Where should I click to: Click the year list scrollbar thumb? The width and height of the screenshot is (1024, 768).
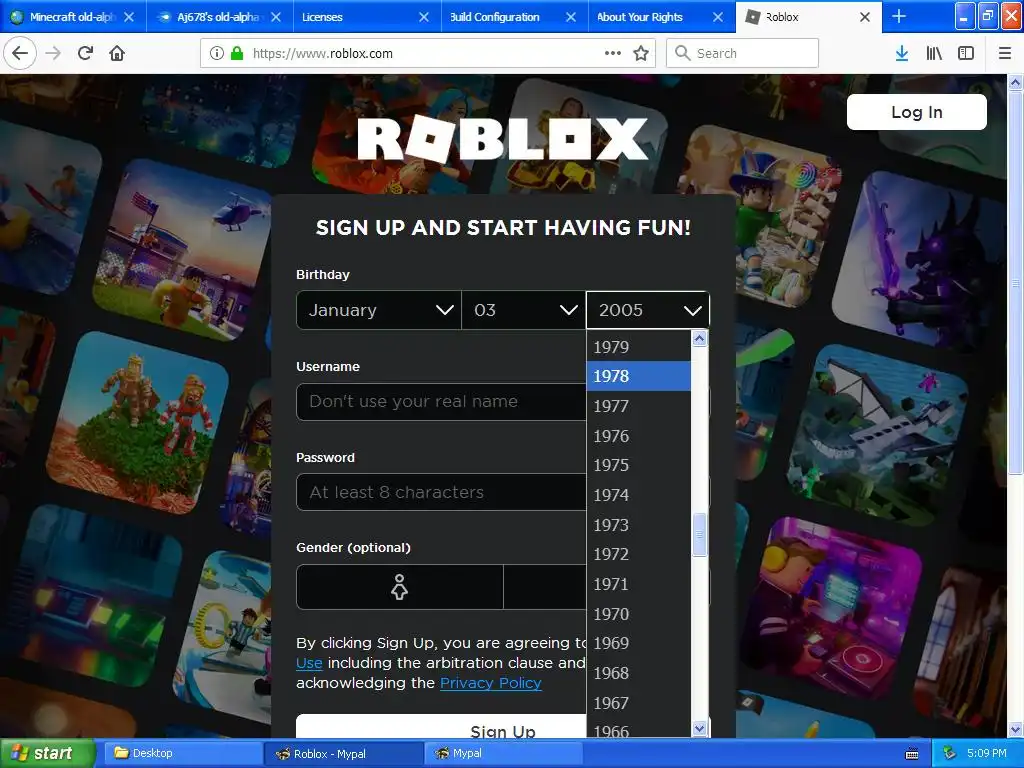tap(699, 535)
